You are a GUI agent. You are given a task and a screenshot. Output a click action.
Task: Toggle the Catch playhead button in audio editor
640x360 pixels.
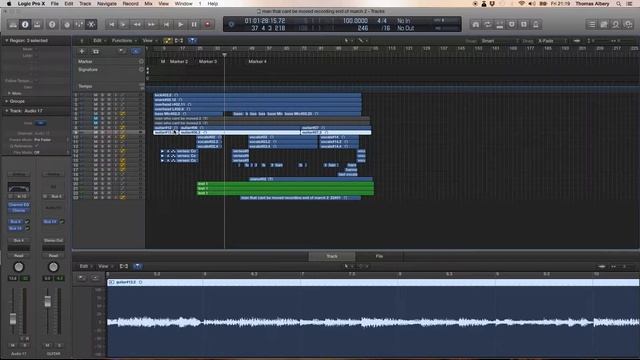138,266
